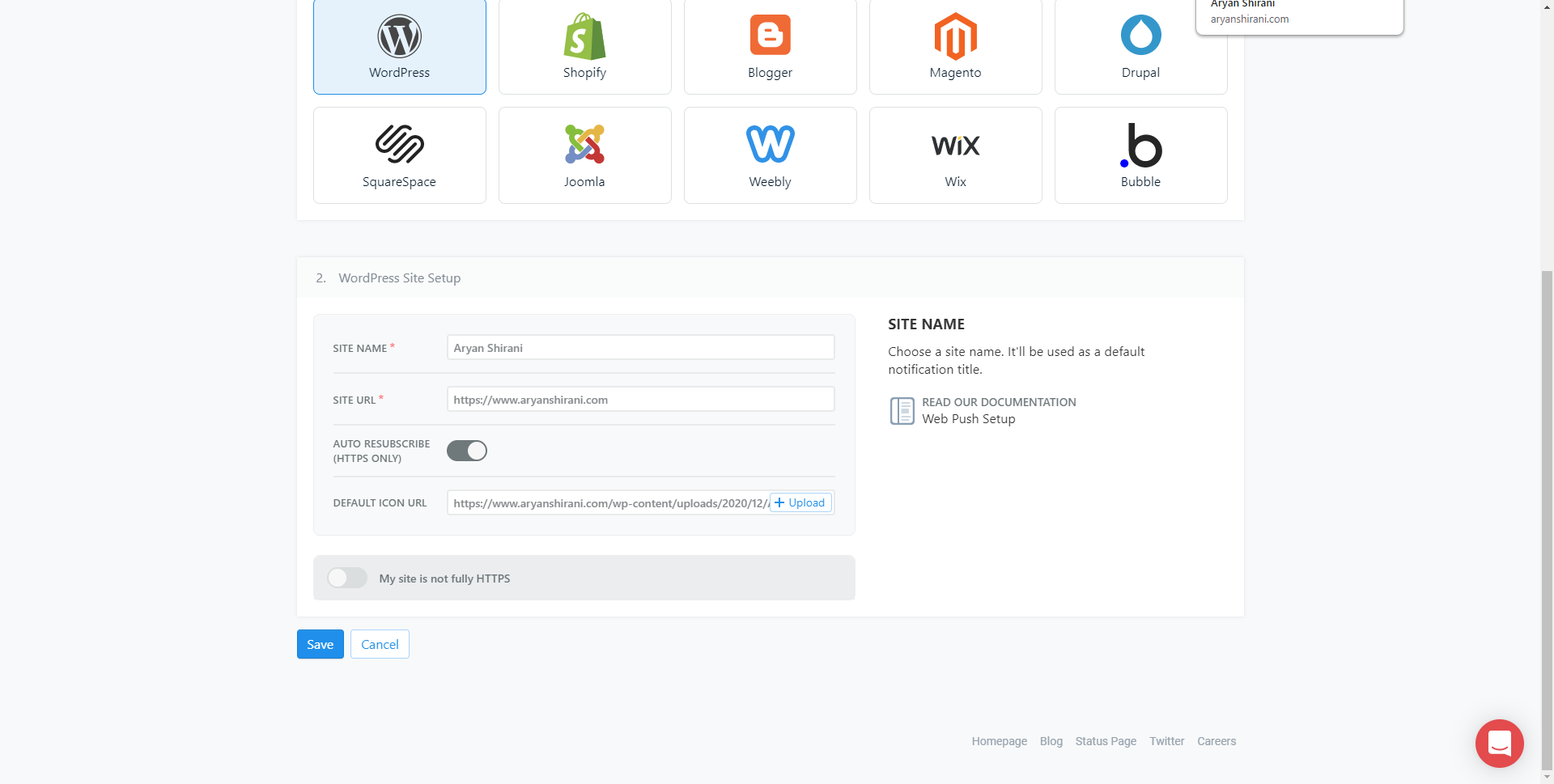
Task: Choose the Shopify platform icon
Action: click(584, 36)
